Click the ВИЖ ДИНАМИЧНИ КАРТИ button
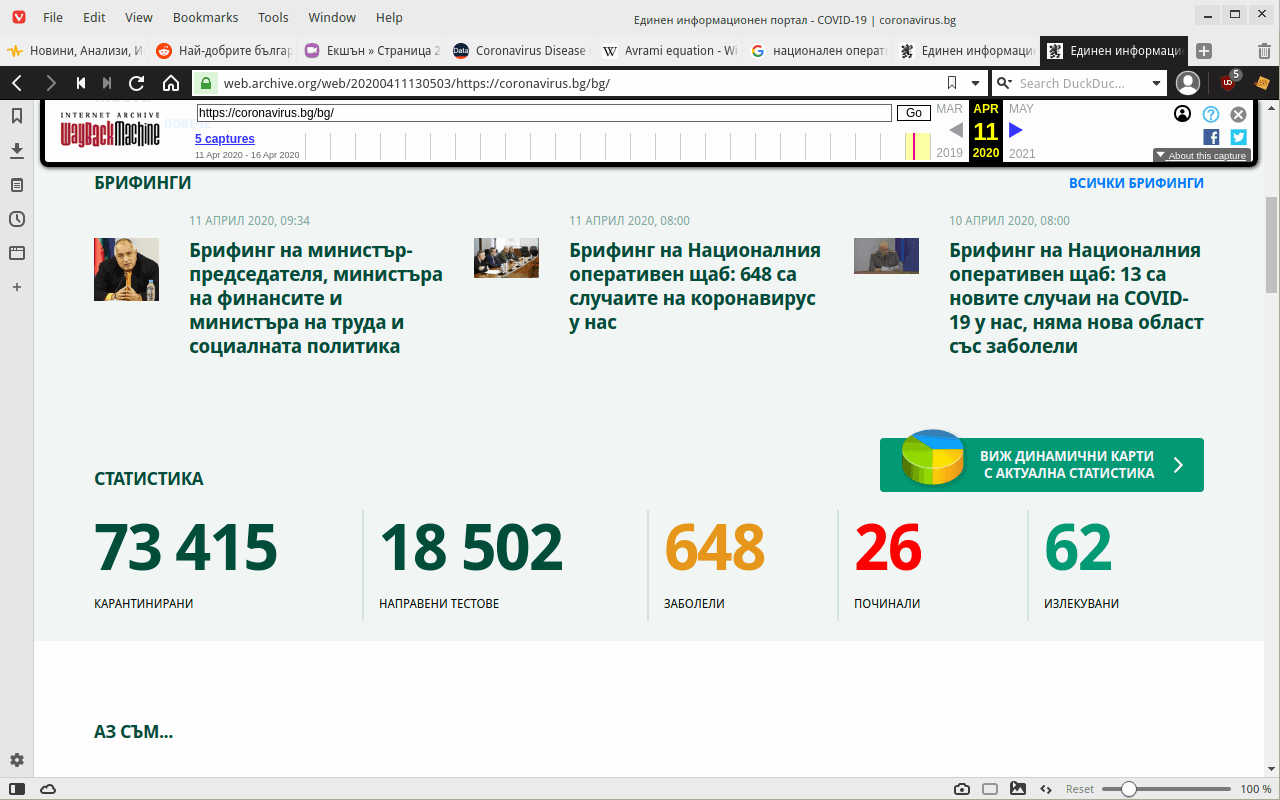The height and width of the screenshot is (800, 1280). [1041, 465]
